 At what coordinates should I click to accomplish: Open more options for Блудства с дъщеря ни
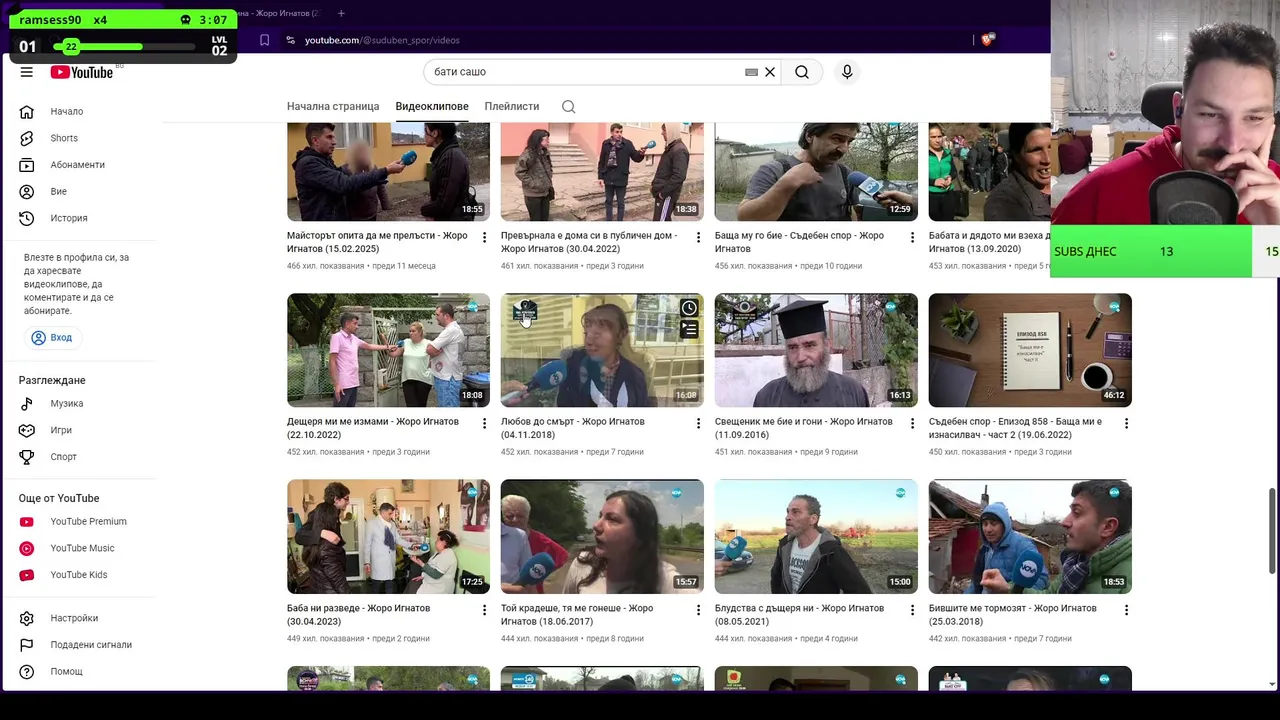(x=912, y=610)
